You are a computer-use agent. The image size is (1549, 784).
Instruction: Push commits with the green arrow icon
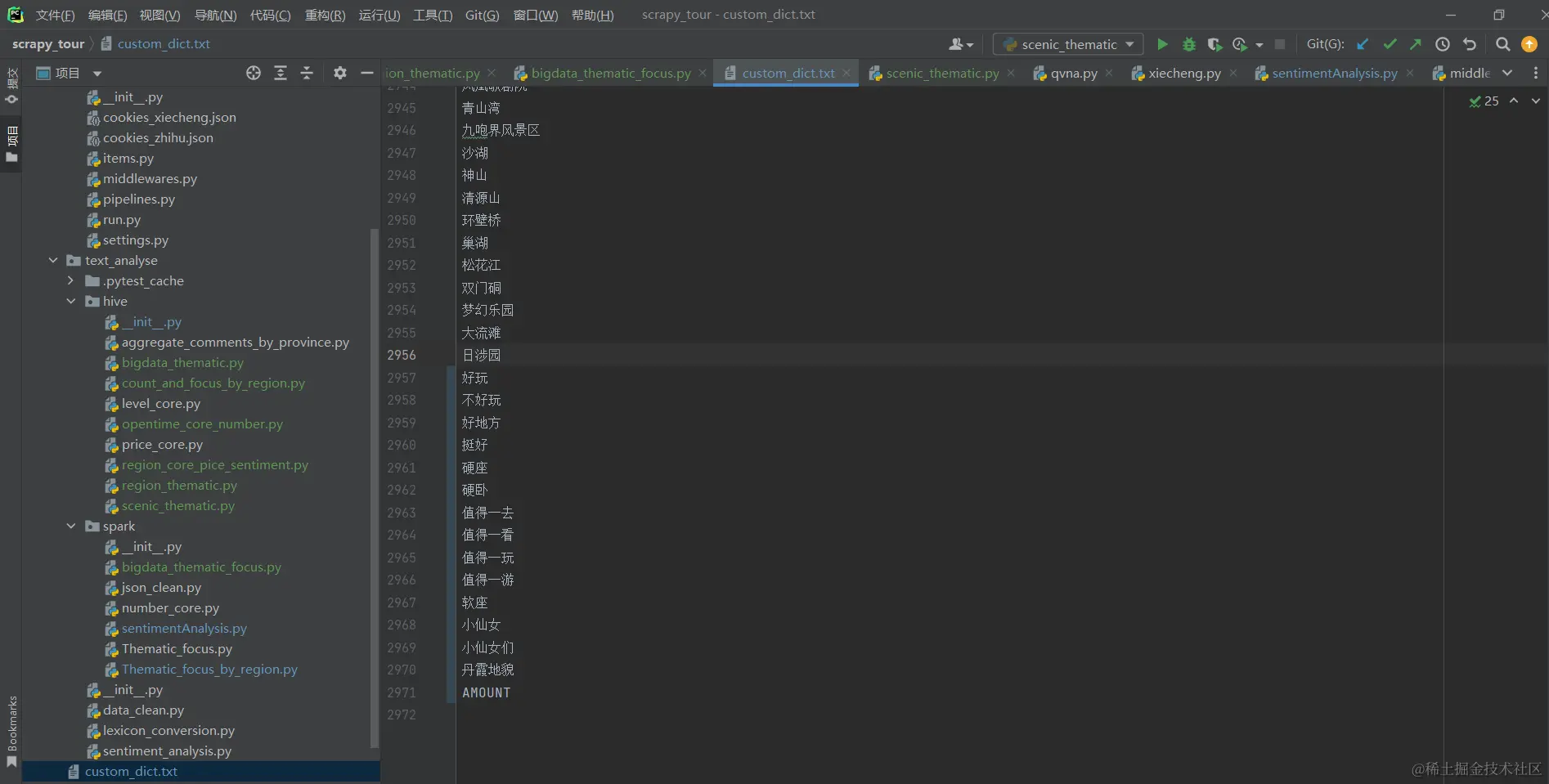pos(1416,44)
